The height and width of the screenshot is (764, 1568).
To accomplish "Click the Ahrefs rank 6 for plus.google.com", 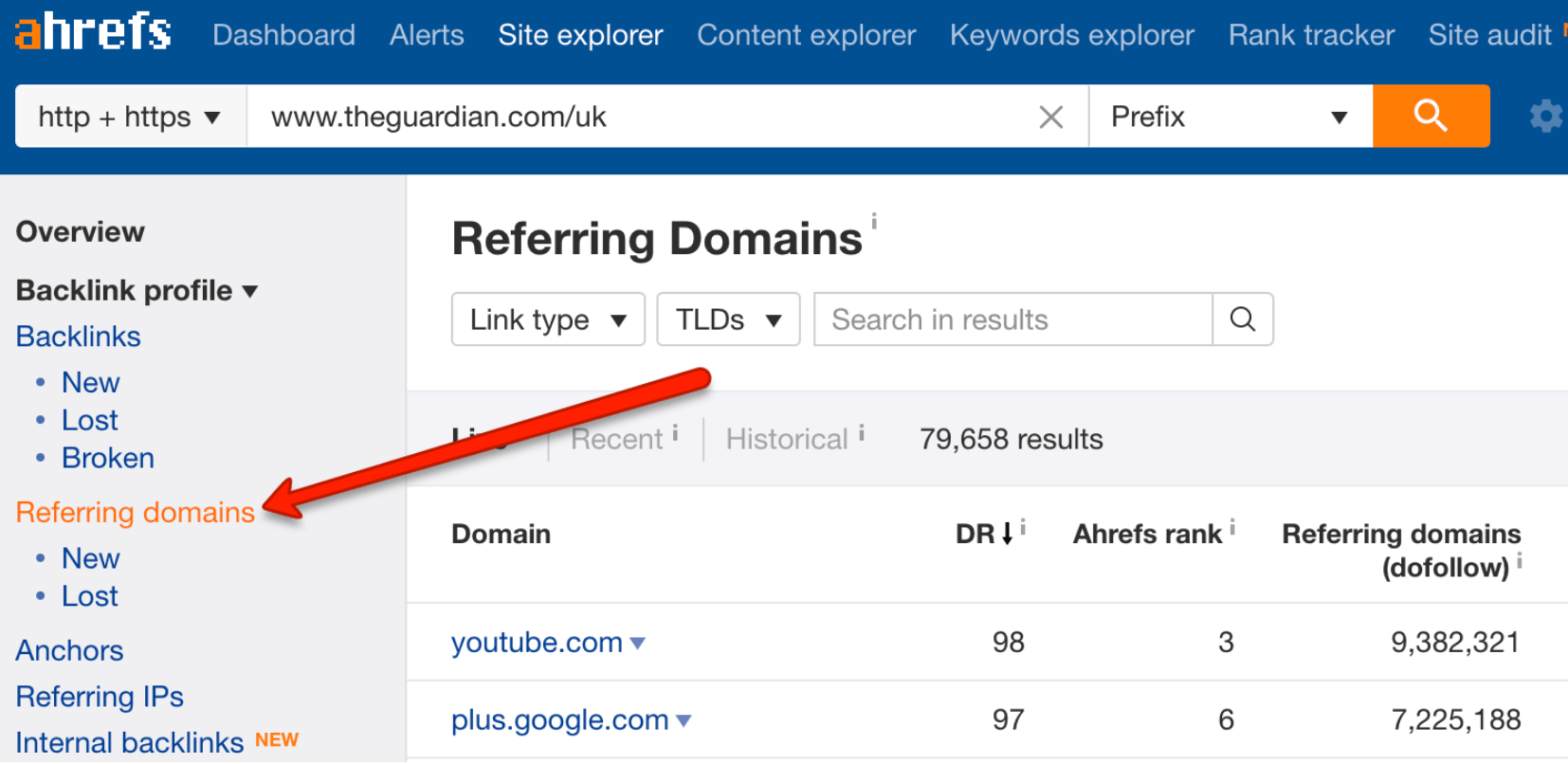I will (x=1226, y=720).
